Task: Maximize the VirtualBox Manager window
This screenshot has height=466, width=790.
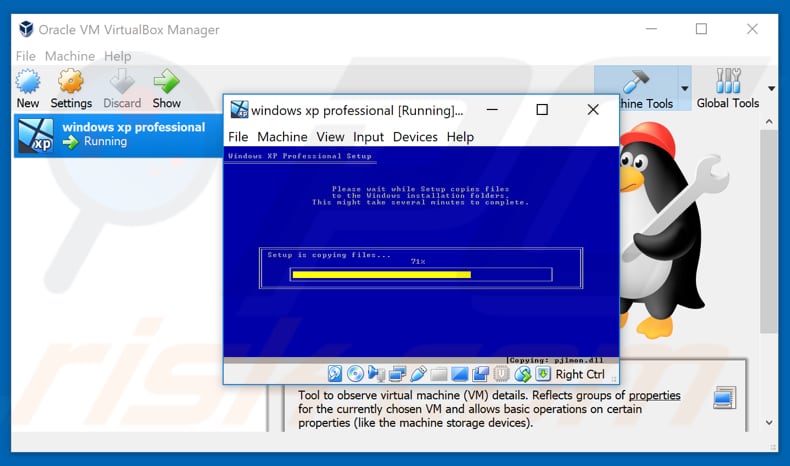Action: [x=701, y=29]
